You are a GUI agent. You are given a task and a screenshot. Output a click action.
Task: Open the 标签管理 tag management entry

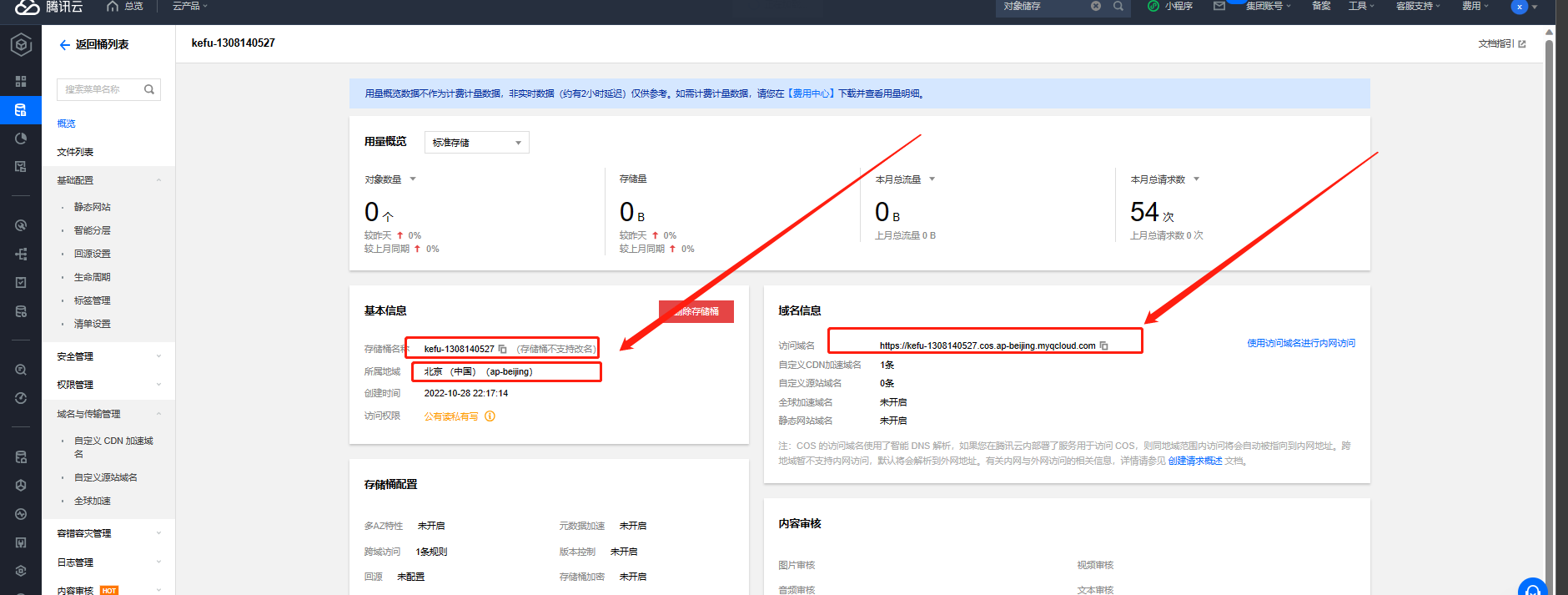[92, 300]
